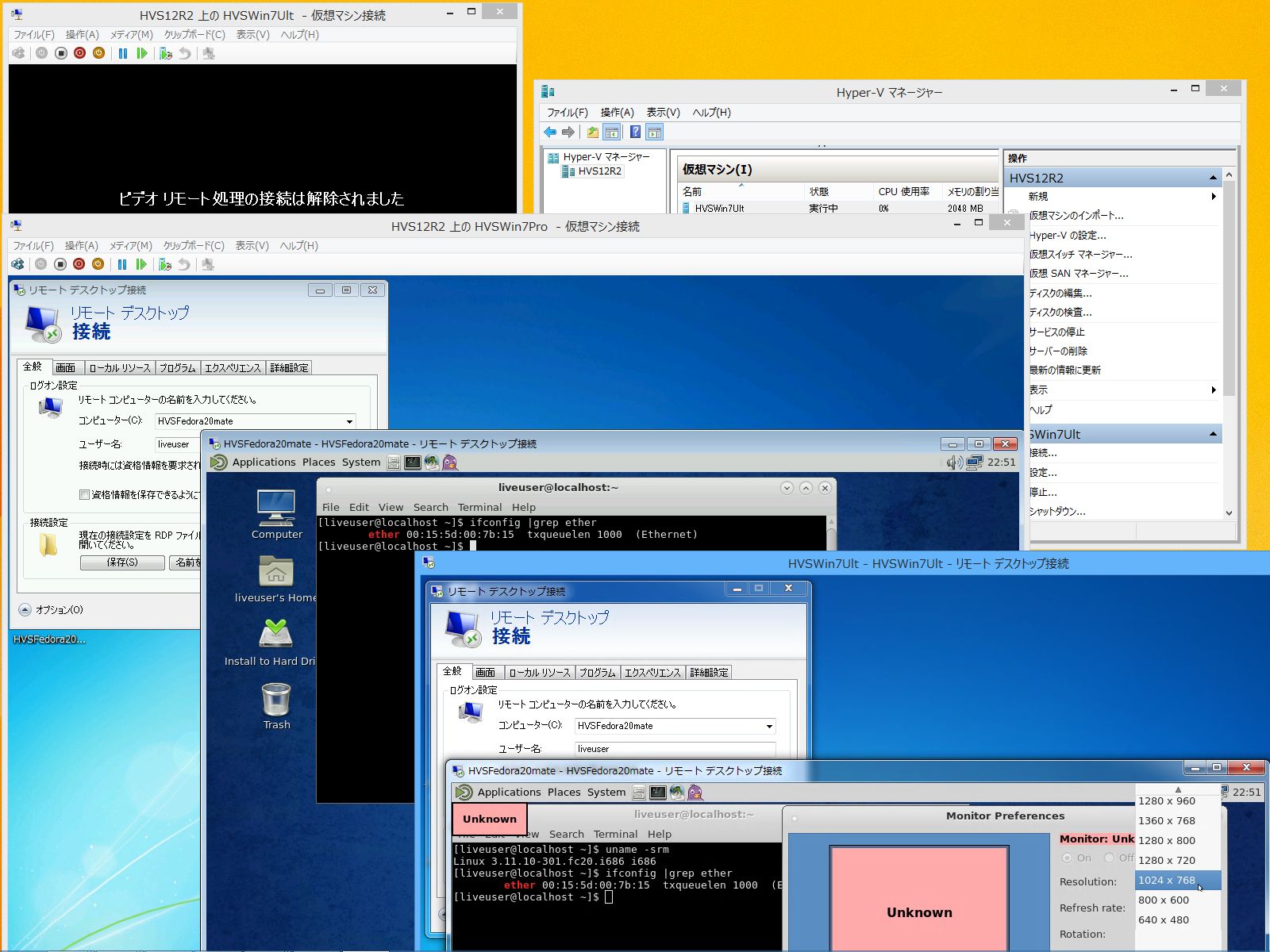The image size is (1270, 952).
Task: Open クリップボード(C) menu in HVSWin7Pro connection window
Action: click(x=194, y=246)
